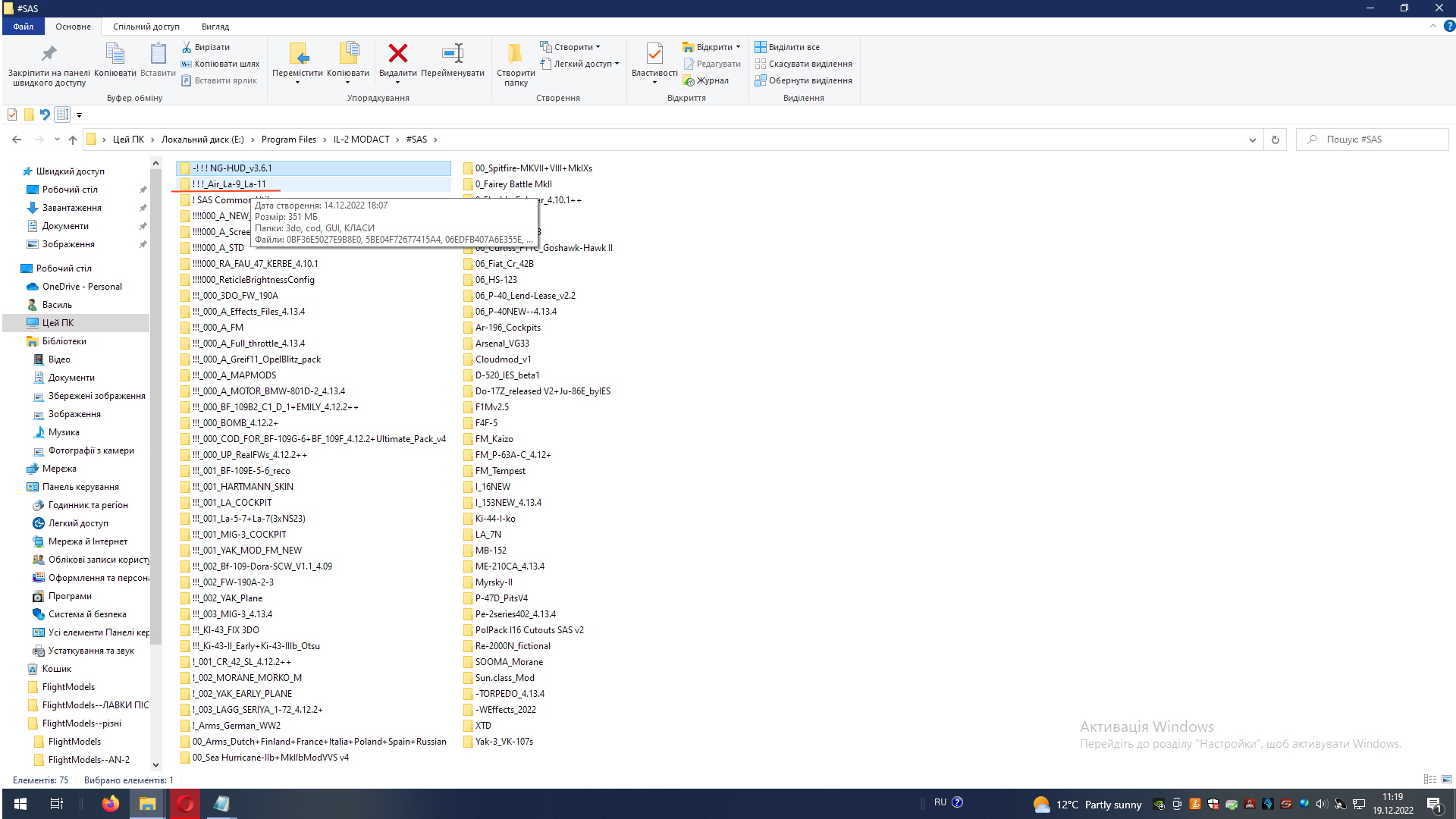
Task: Click IL-2 MODACT in breadcrumb path
Action: [361, 140]
